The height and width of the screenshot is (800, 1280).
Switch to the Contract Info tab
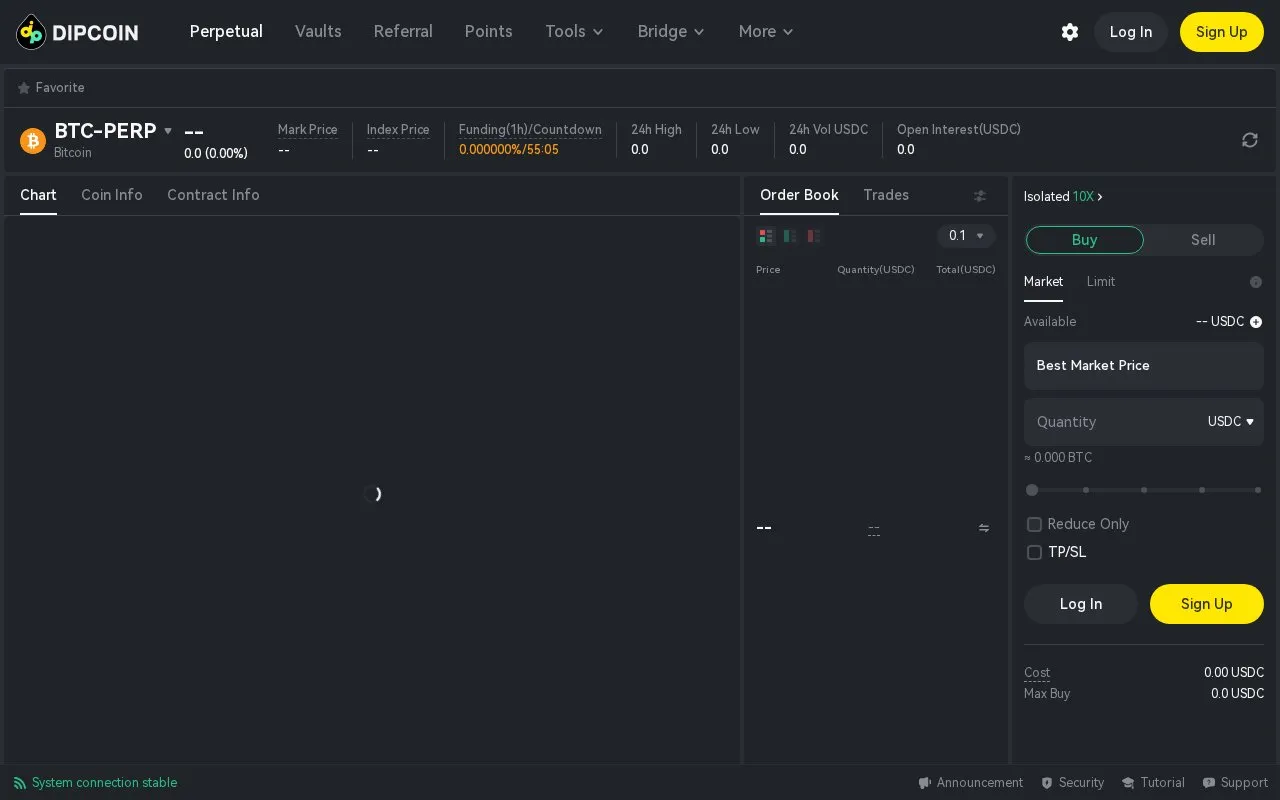[213, 195]
